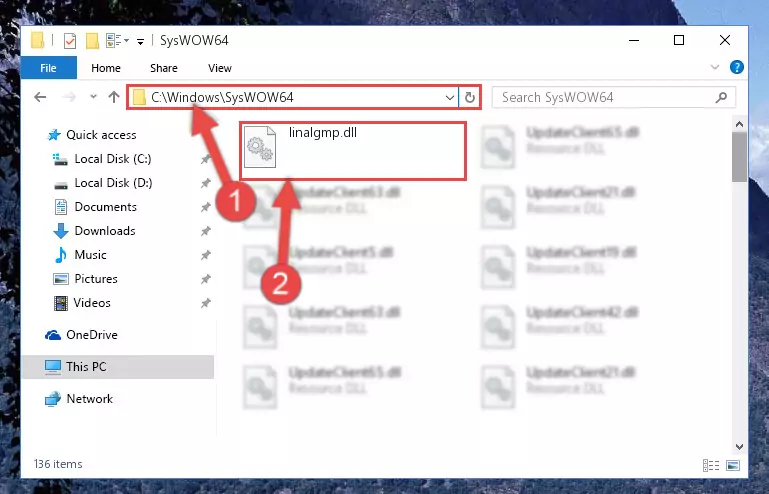The height and width of the screenshot is (494, 769).
Task: Click the Music note icon
Action: tap(61, 255)
